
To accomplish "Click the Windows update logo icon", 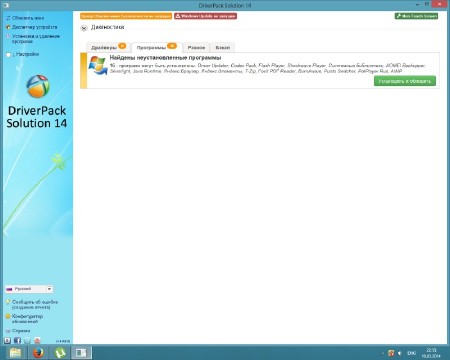I will (x=98, y=65).
